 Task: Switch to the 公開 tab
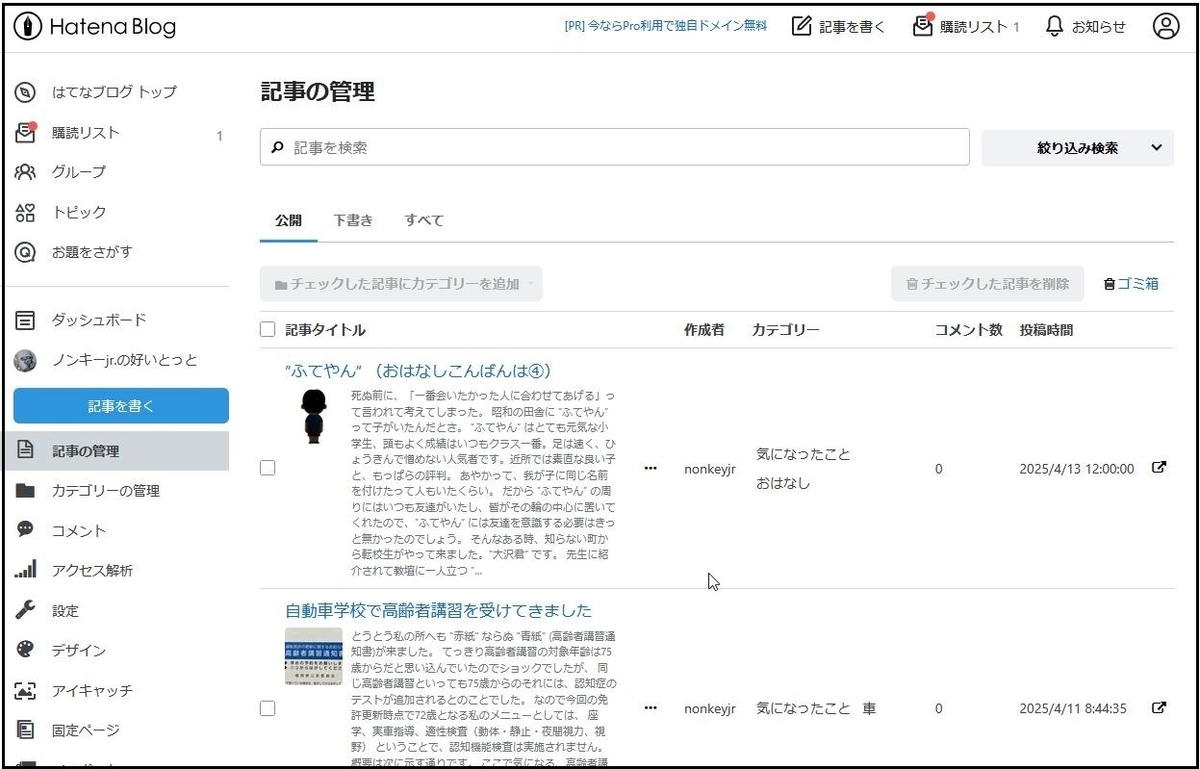pos(289,220)
